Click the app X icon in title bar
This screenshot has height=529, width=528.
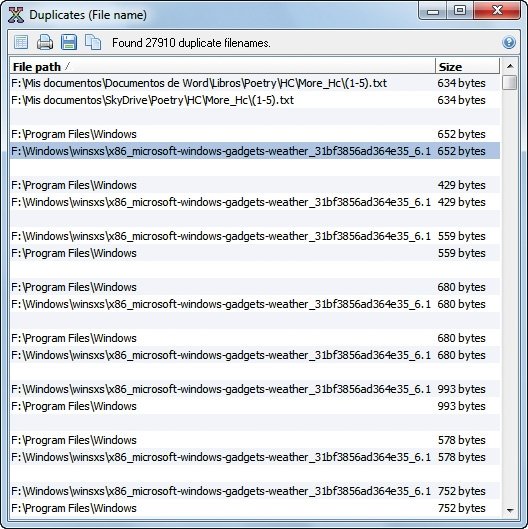[x=16, y=15]
